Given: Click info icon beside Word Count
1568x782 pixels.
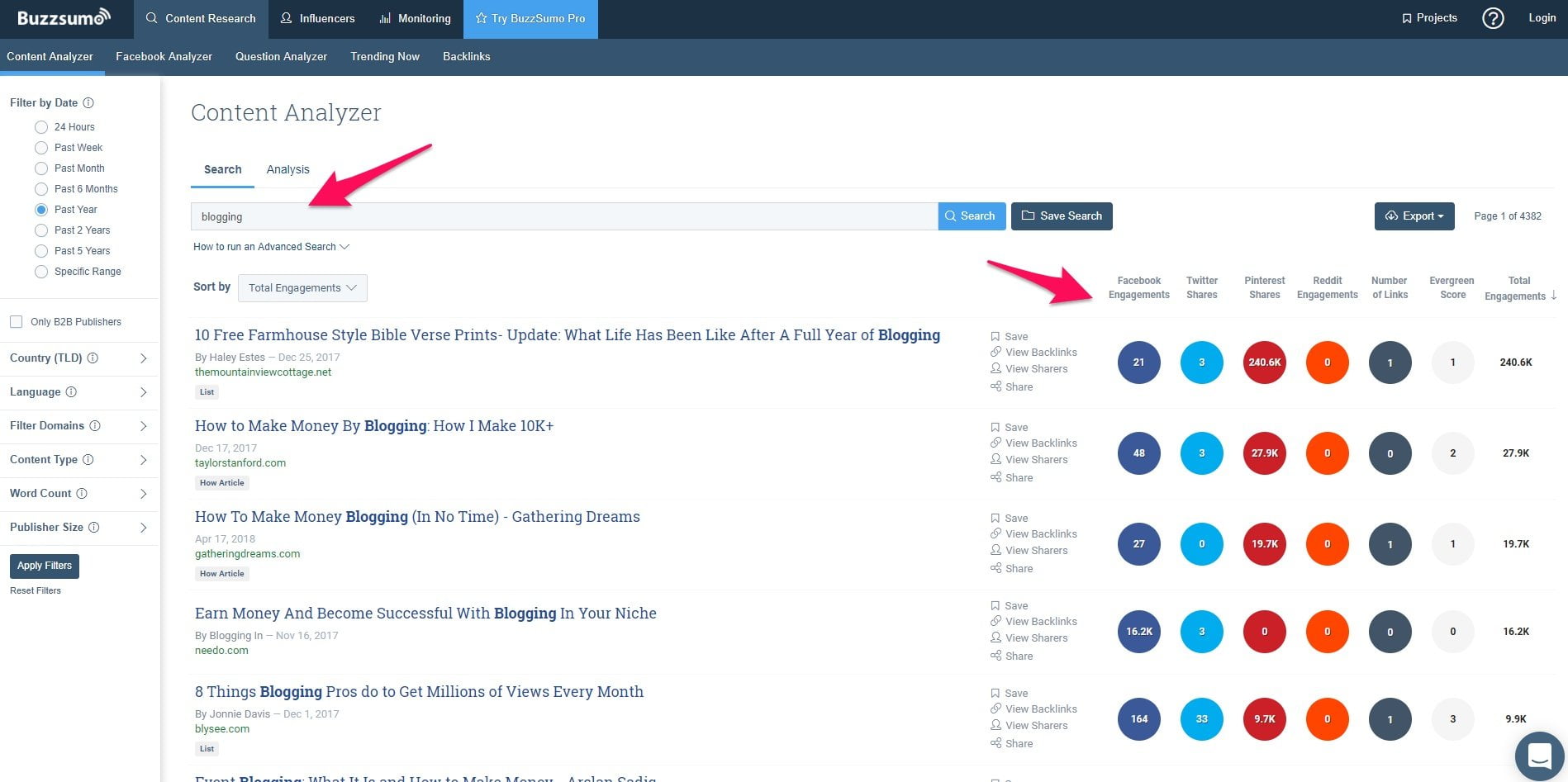Looking at the screenshot, I should tap(82, 493).
